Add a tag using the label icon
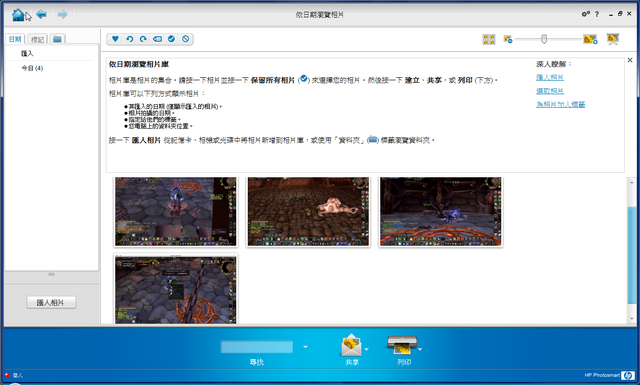 click(157, 39)
